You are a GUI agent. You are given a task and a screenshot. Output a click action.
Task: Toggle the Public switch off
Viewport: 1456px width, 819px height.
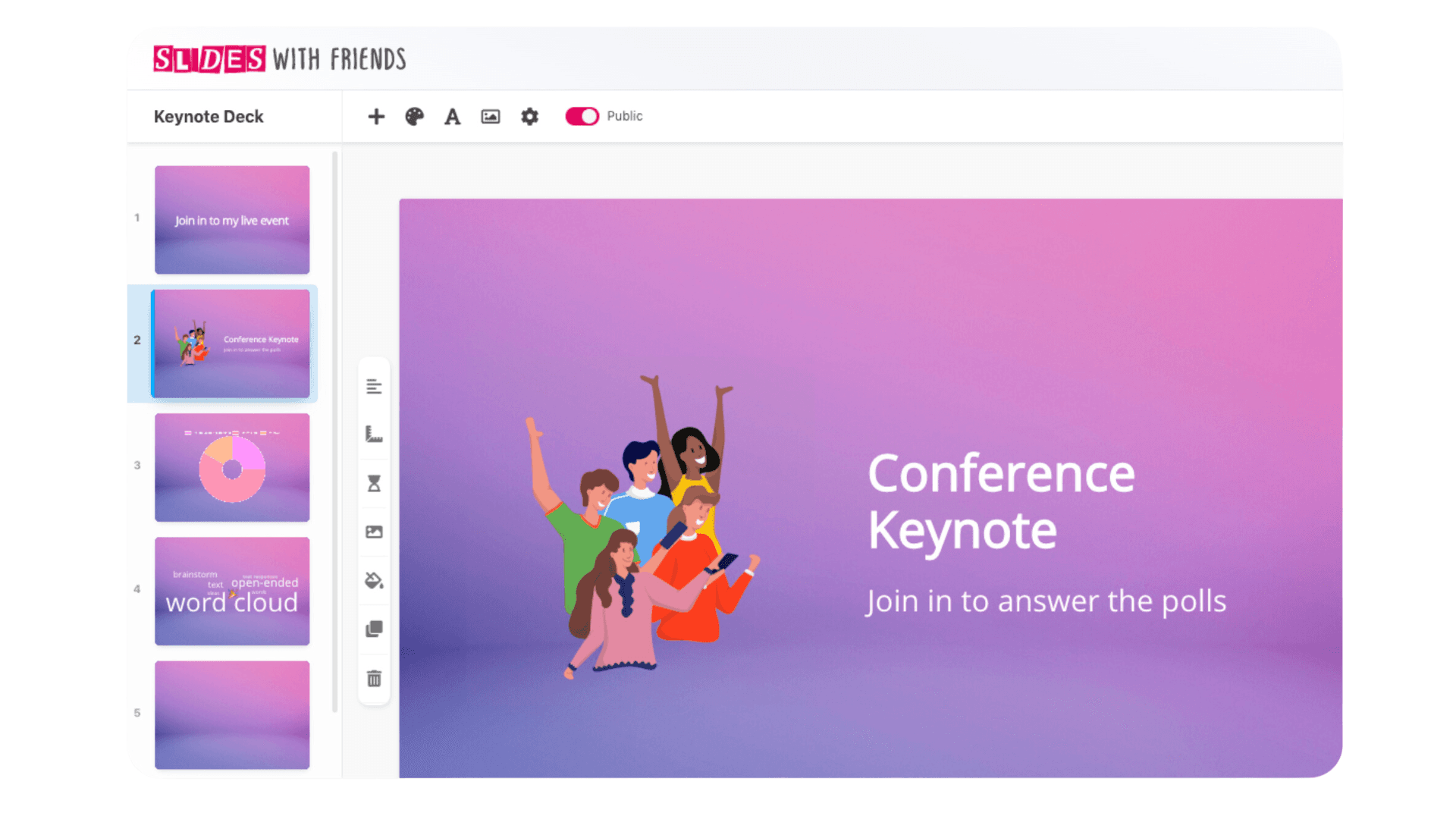pos(582,116)
